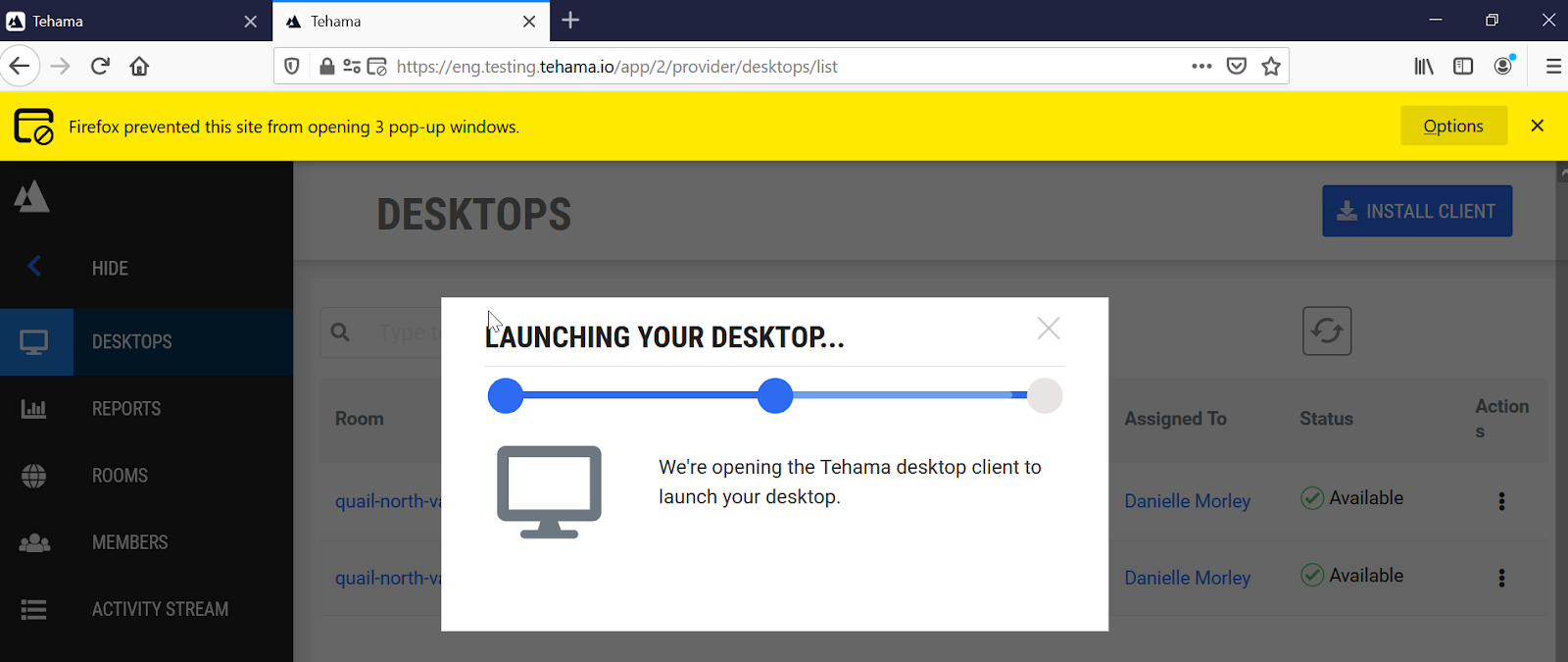Click the final grey progress step circle
This screenshot has width=1568, height=662.
click(x=1045, y=395)
